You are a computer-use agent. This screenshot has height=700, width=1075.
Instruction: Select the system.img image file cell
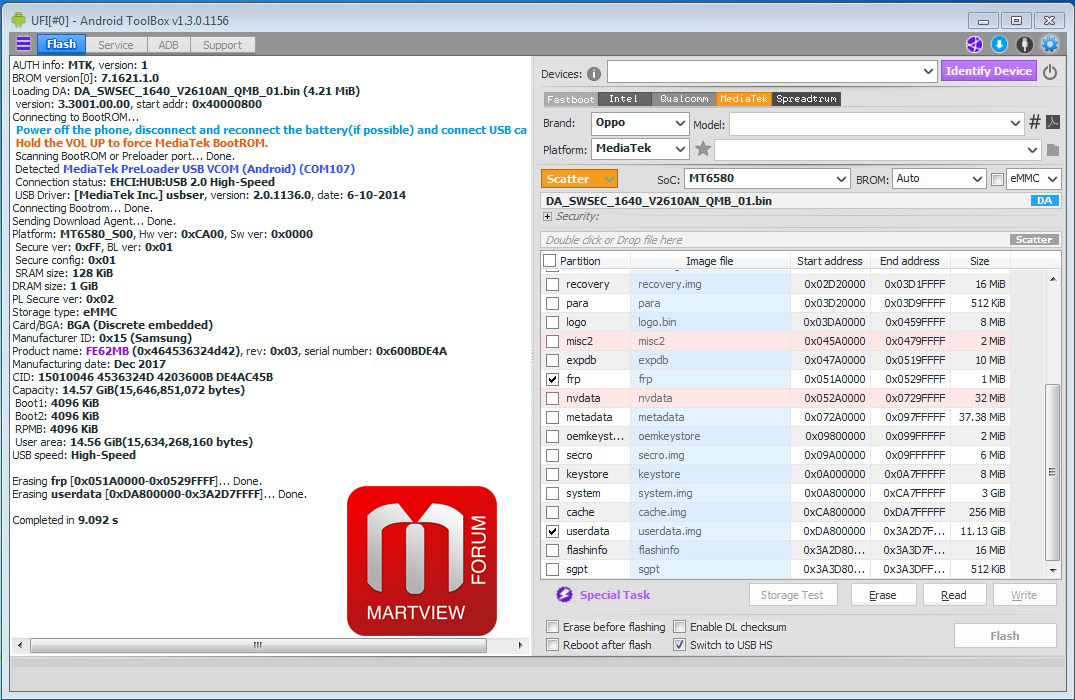pos(711,494)
